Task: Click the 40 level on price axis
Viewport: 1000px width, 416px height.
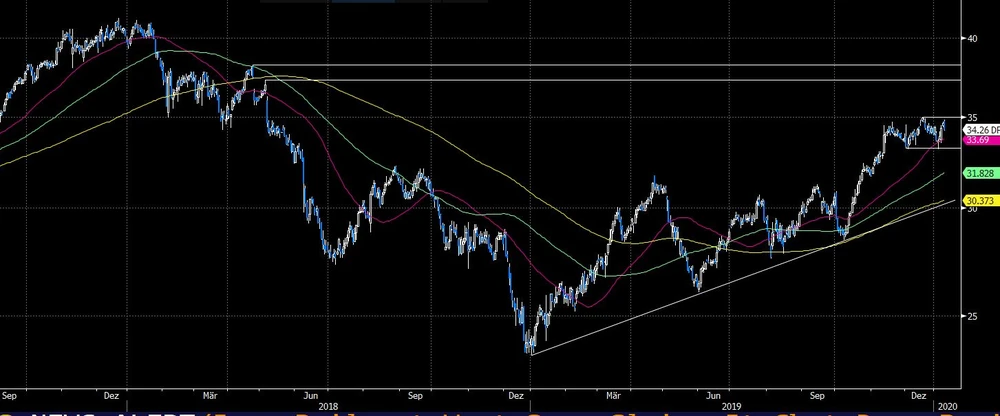Action: (x=969, y=38)
